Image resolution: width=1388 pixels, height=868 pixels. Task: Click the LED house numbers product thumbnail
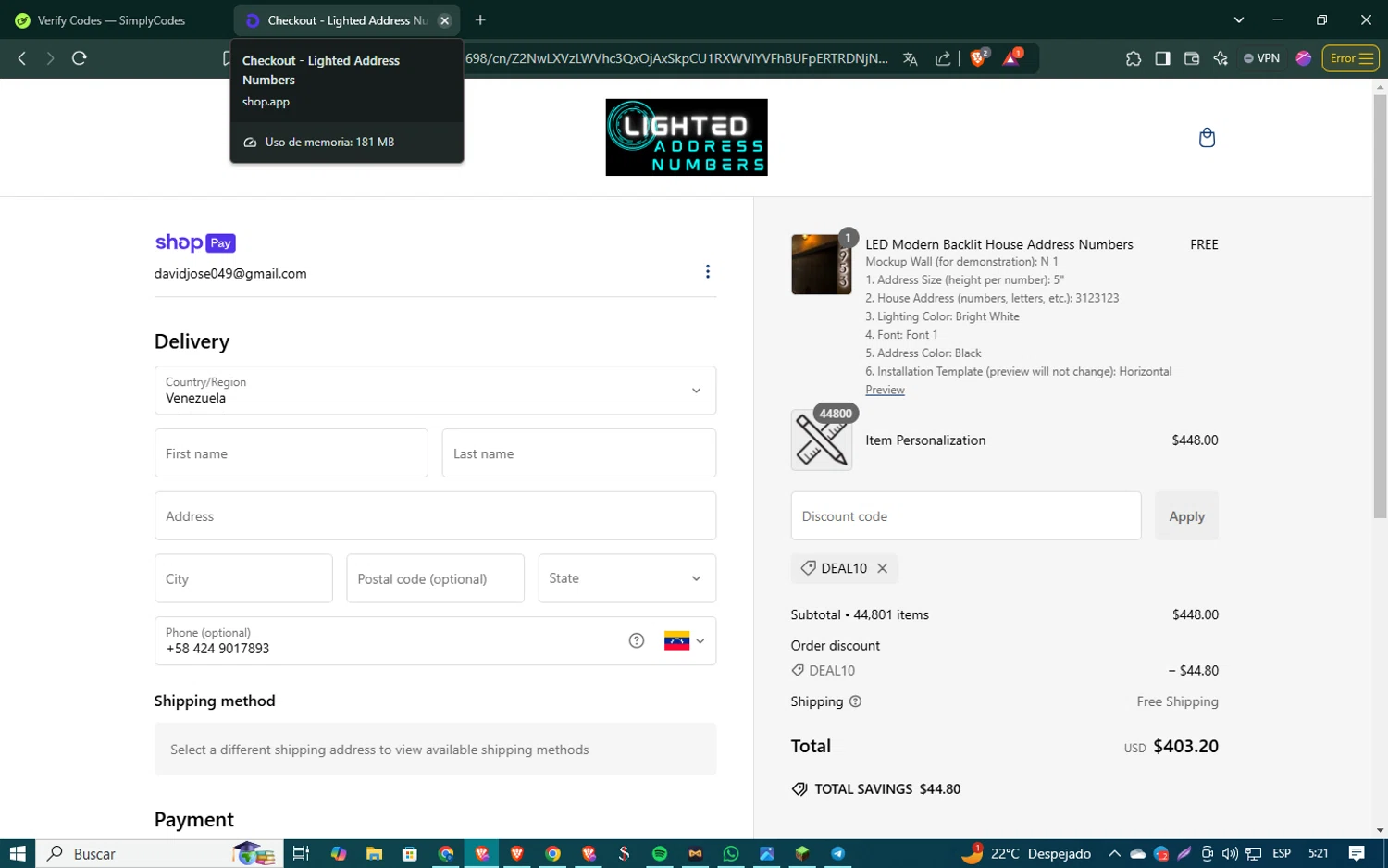point(822,265)
